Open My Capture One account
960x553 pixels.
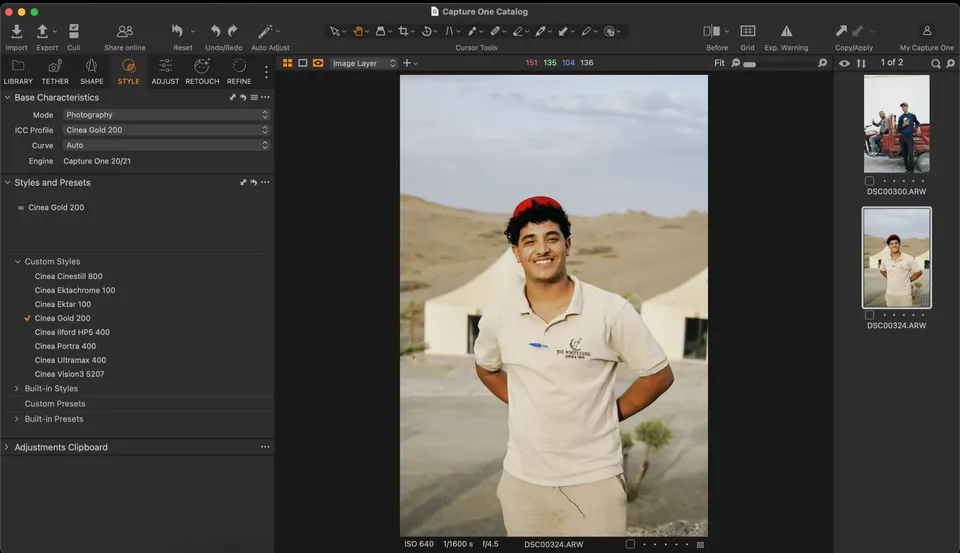tap(927, 31)
